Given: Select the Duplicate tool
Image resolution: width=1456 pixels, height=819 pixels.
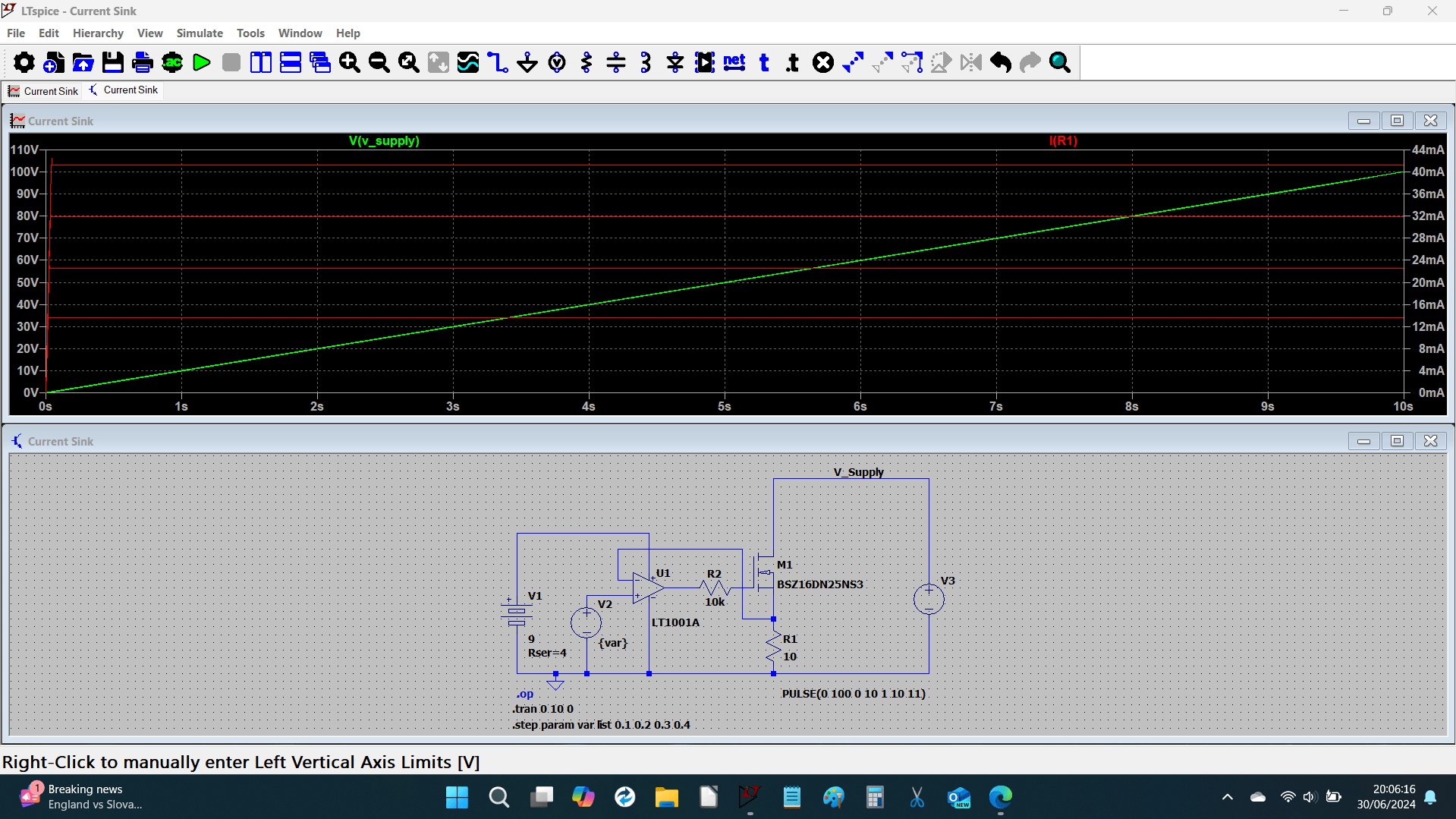Looking at the screenshot, I should [x=853, y=62].
